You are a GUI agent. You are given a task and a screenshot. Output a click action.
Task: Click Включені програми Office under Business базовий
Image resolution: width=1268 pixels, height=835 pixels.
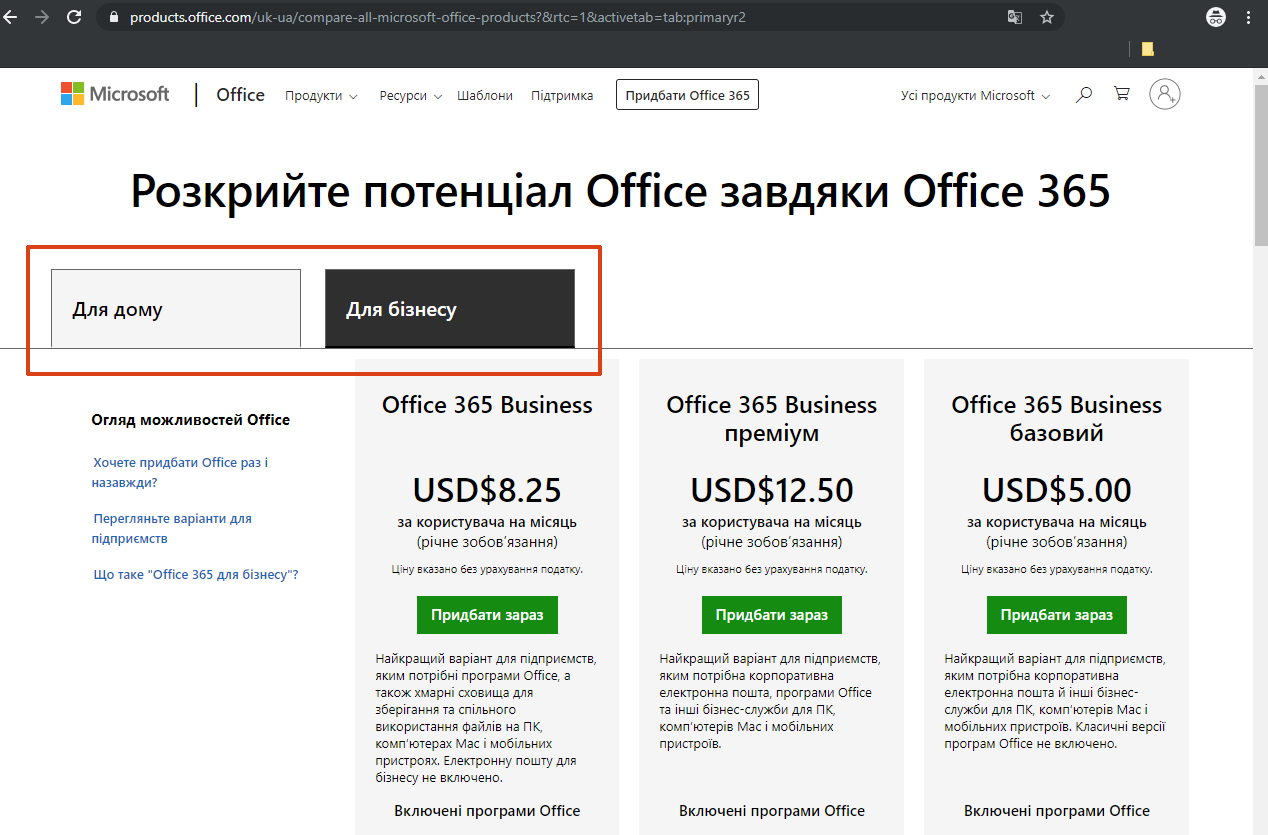click(x=1057, y=811)
